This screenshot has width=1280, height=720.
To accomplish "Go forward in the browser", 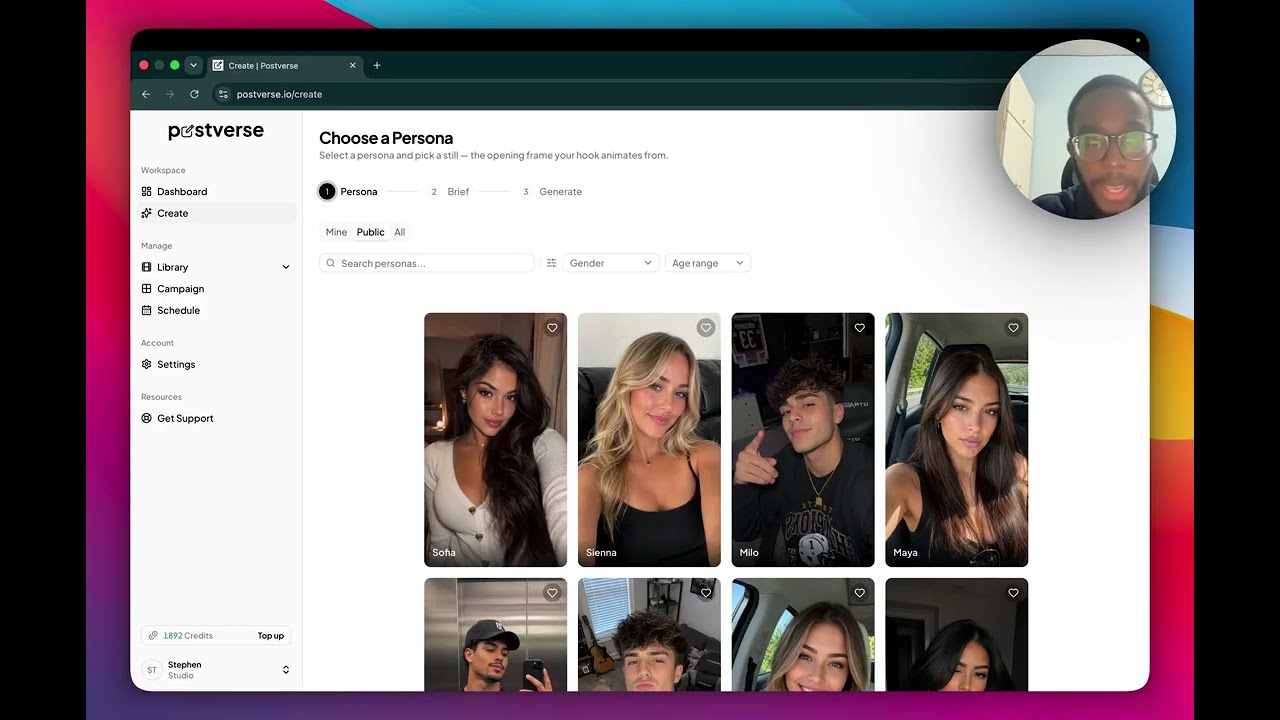I will pos(170,94).
